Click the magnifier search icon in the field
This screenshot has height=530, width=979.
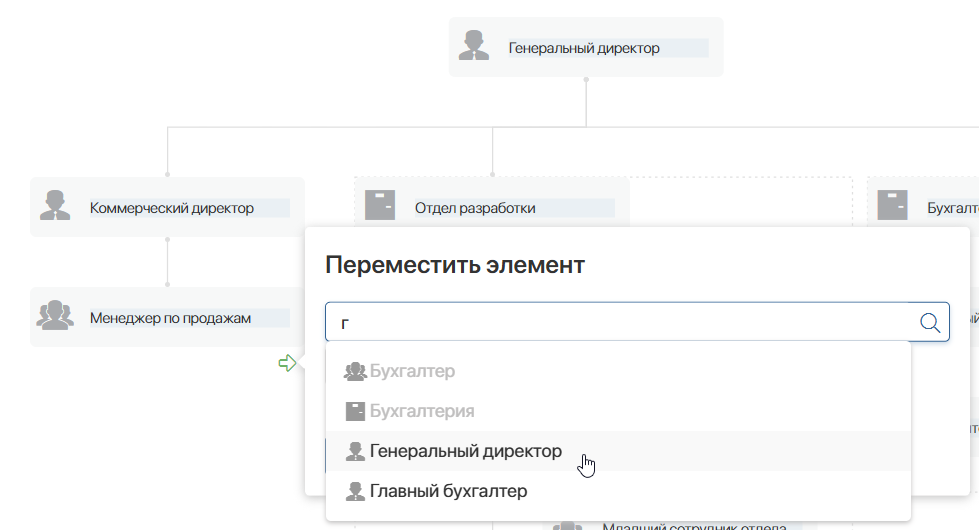pos(930,323)
